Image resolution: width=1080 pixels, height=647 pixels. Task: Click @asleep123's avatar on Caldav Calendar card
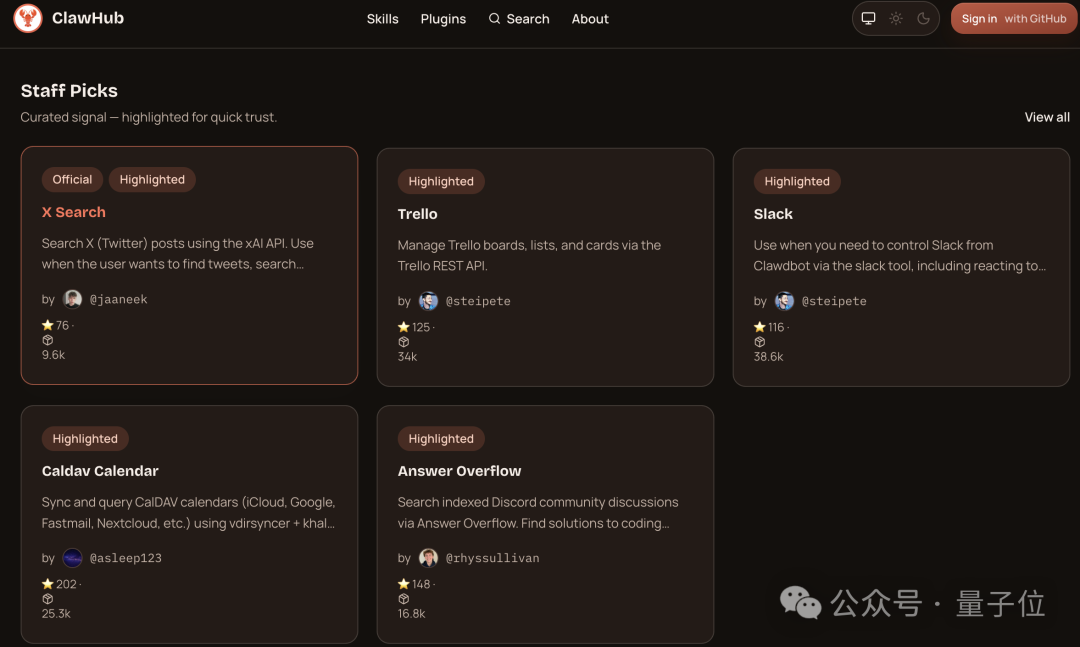73,558
